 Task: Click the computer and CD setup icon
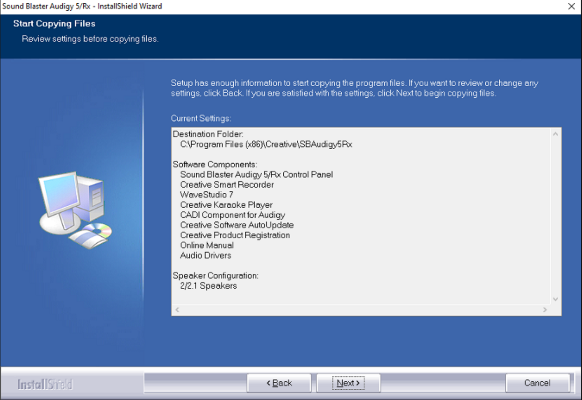75,210
